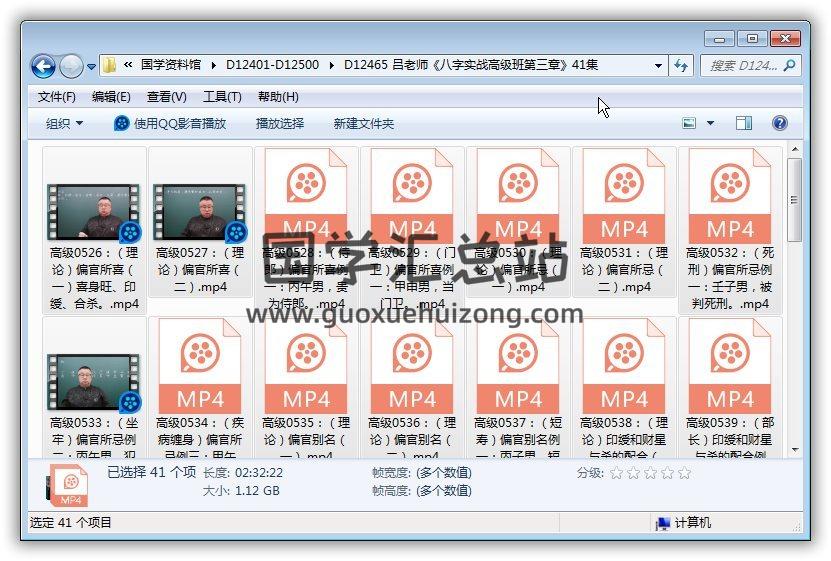
Task: Click the refresh button beside address bar
Action: (681, 65)
